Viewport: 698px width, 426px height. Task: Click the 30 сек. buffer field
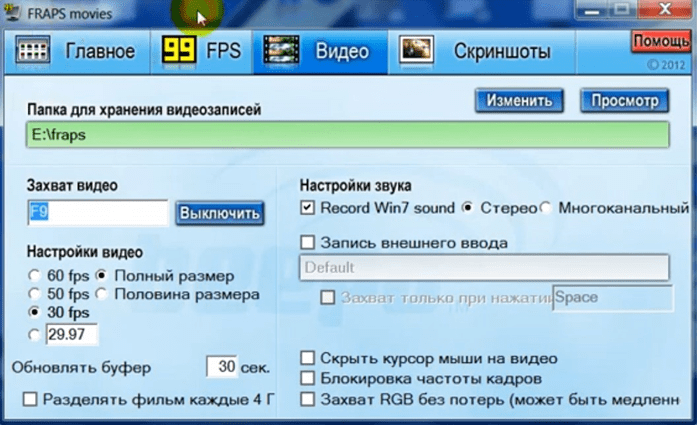[x=222, y=367]
